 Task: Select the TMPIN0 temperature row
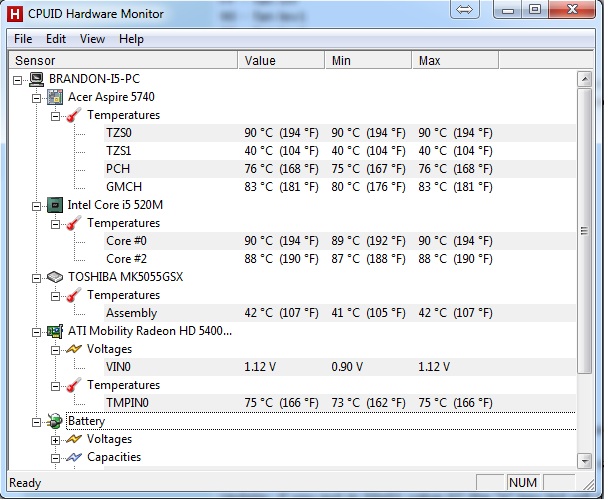click(x=340, y=403)
